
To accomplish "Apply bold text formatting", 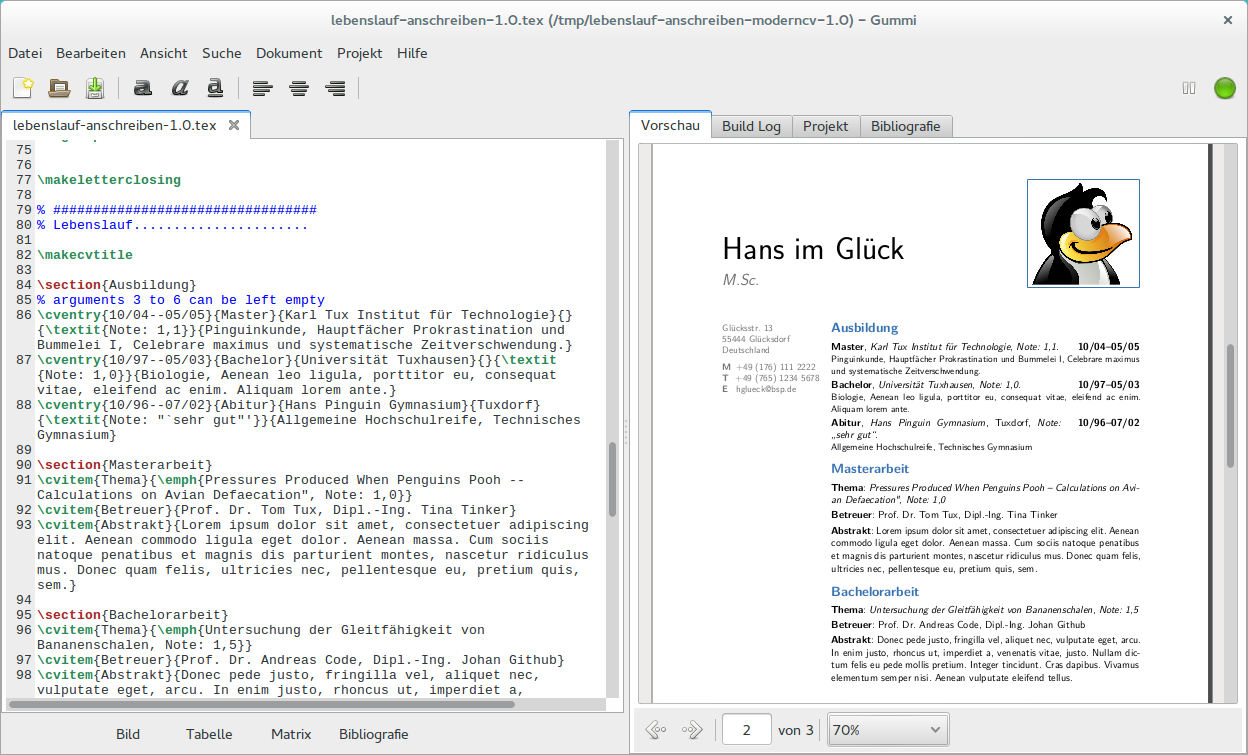I will pyautogui.click(x=143, y=88).
